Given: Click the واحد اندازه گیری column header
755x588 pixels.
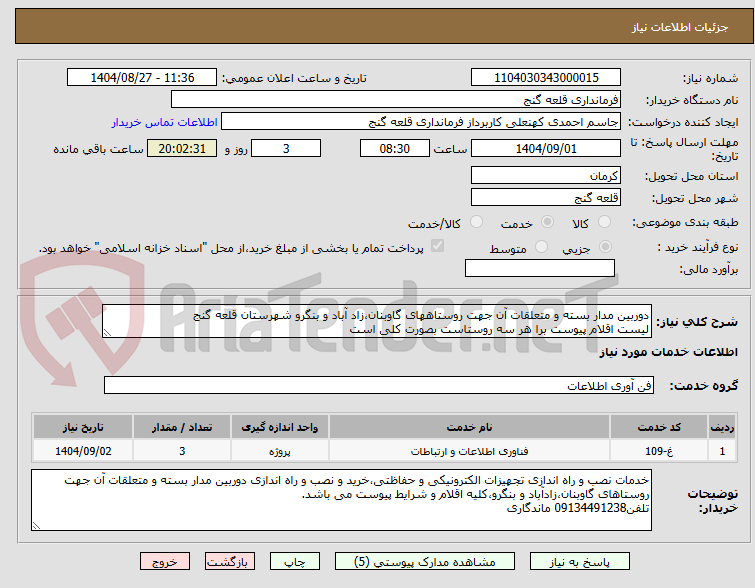Looking at the screenshot, I should coord(280,427).
